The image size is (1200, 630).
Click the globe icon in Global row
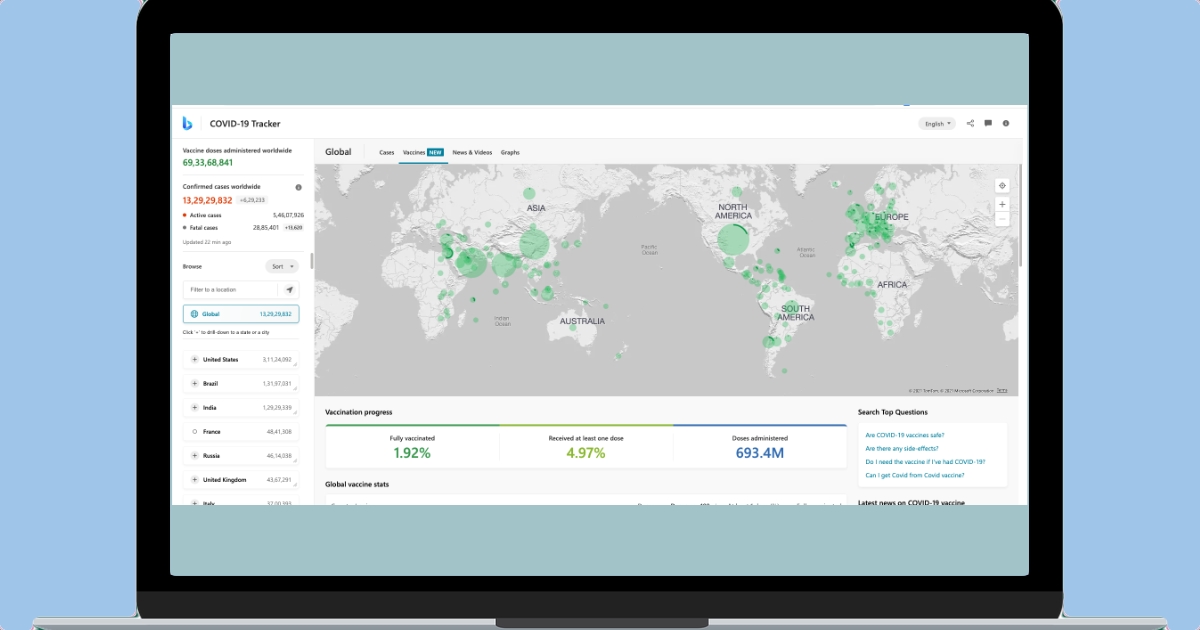pos(194,314)
